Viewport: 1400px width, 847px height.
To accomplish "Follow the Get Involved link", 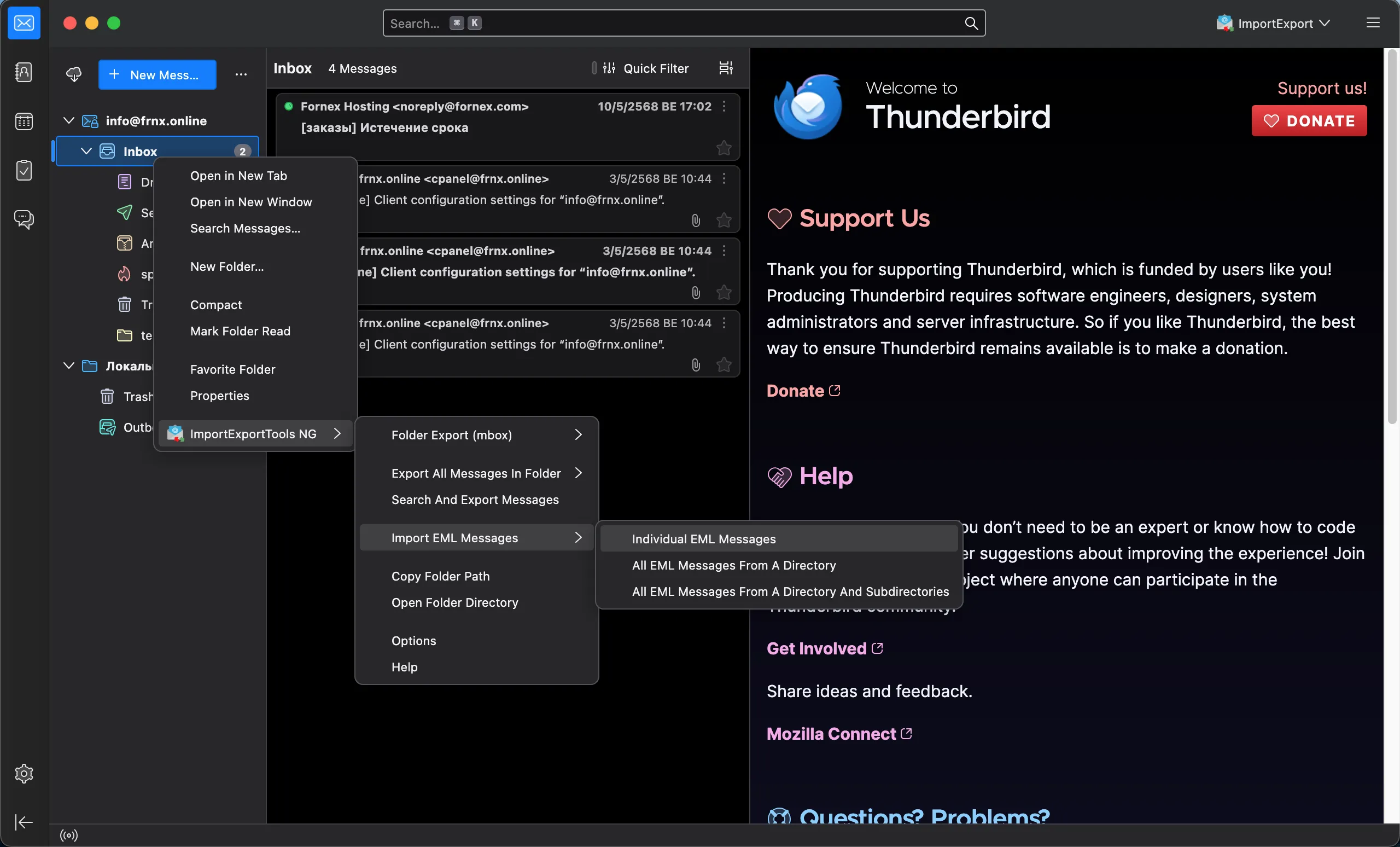I will tap(825, 648).
